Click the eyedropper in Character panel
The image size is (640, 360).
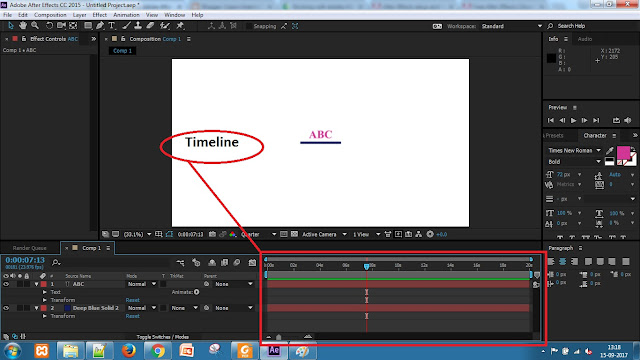click(610, 150)
